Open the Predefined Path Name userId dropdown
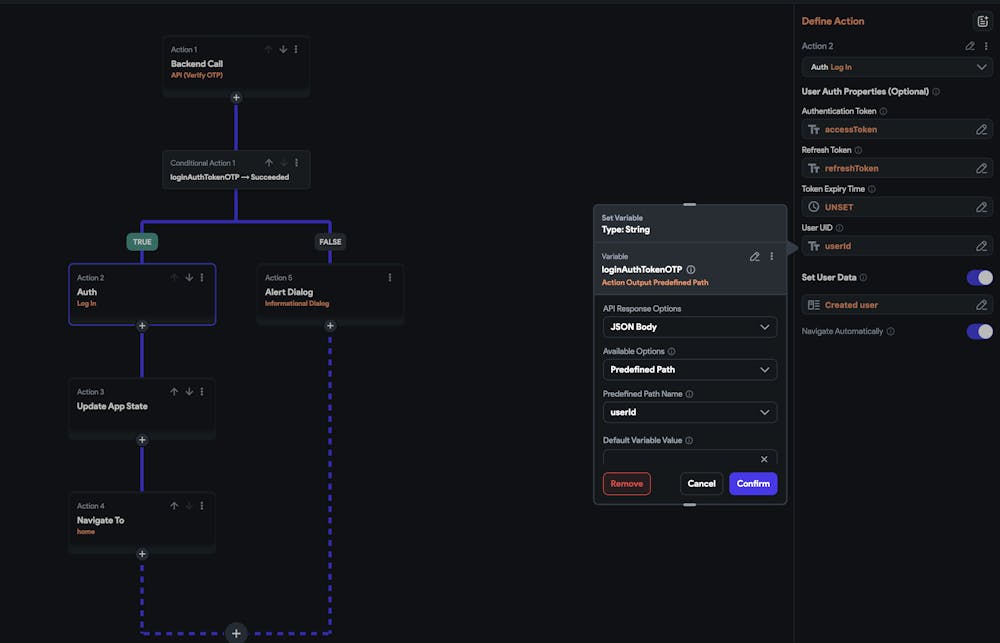 pos(689,412)
